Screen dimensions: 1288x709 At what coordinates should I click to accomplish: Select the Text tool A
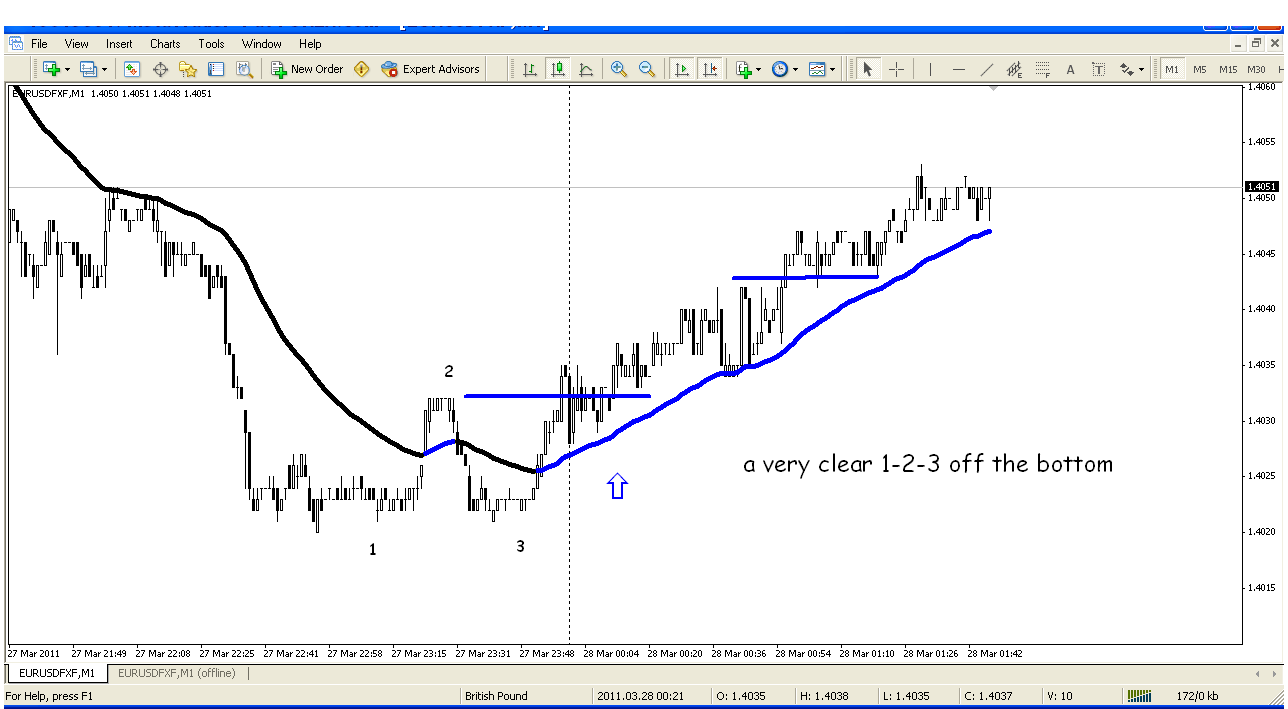(1071, 69)
